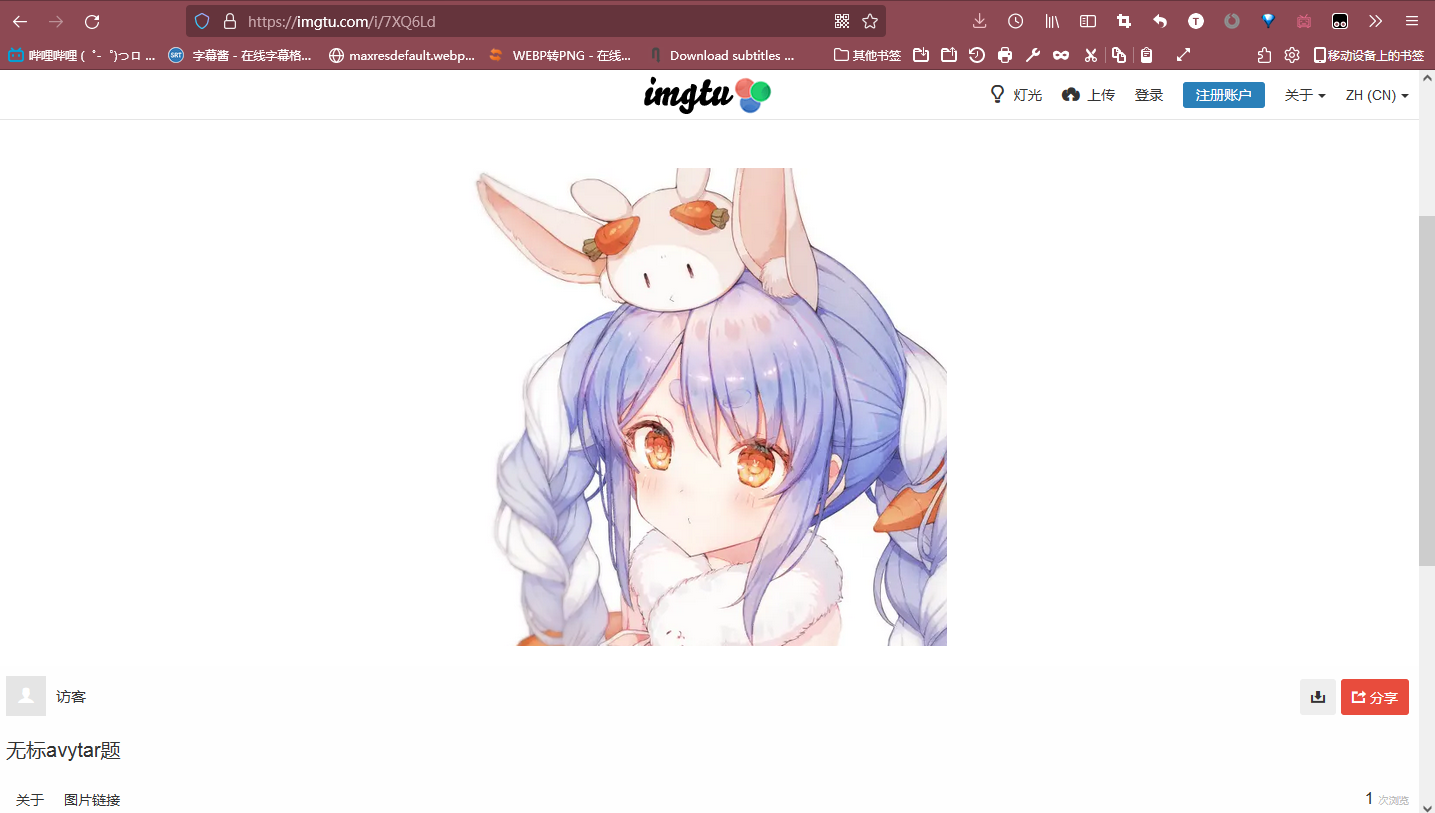
Task: Open the blue diamond extension
Action: (x=1268, y=21)
